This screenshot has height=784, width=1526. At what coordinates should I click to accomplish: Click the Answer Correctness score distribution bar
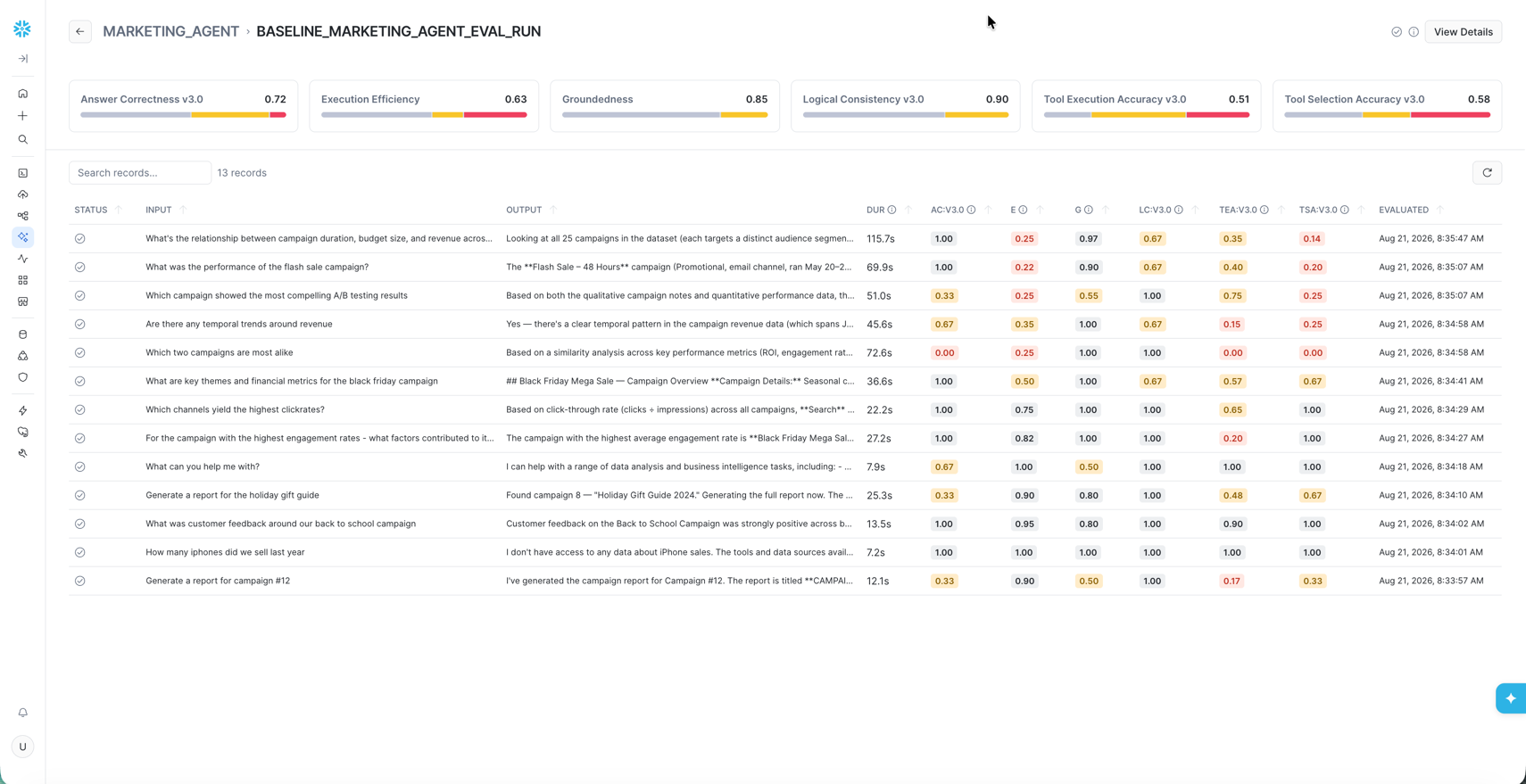pos(183,115)
